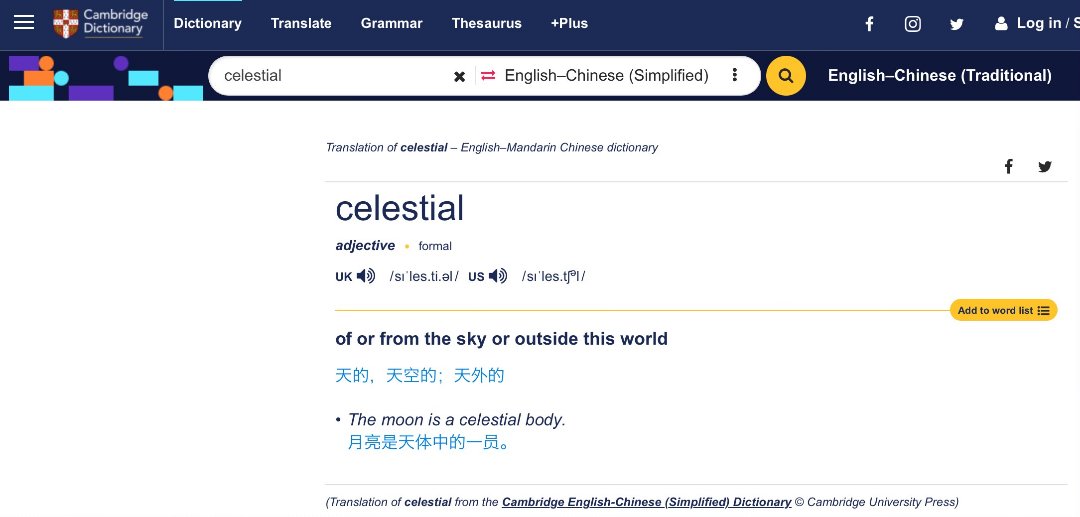This screenshot has height=517, width=1080.
Task: Open Twitter icon in top header
Action: [x=957, y=24]
